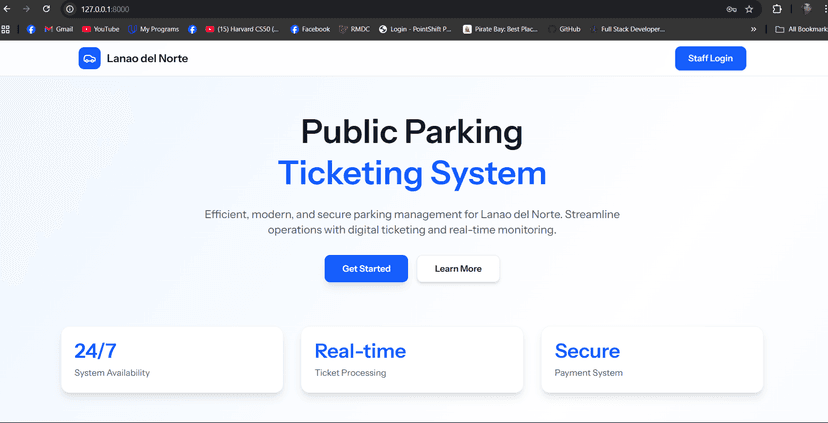Open Facebook icon bookmark right of My Programs

click(x=192, y=30)
